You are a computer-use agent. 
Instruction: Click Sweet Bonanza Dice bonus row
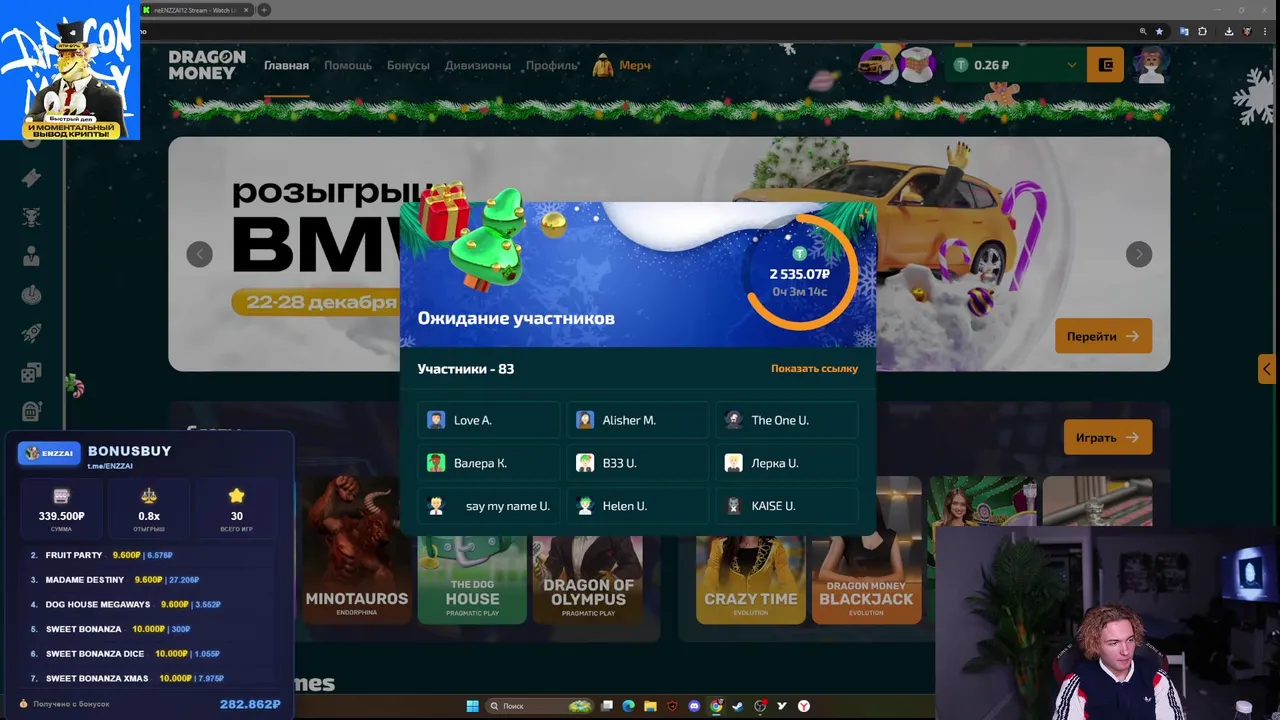150,654
